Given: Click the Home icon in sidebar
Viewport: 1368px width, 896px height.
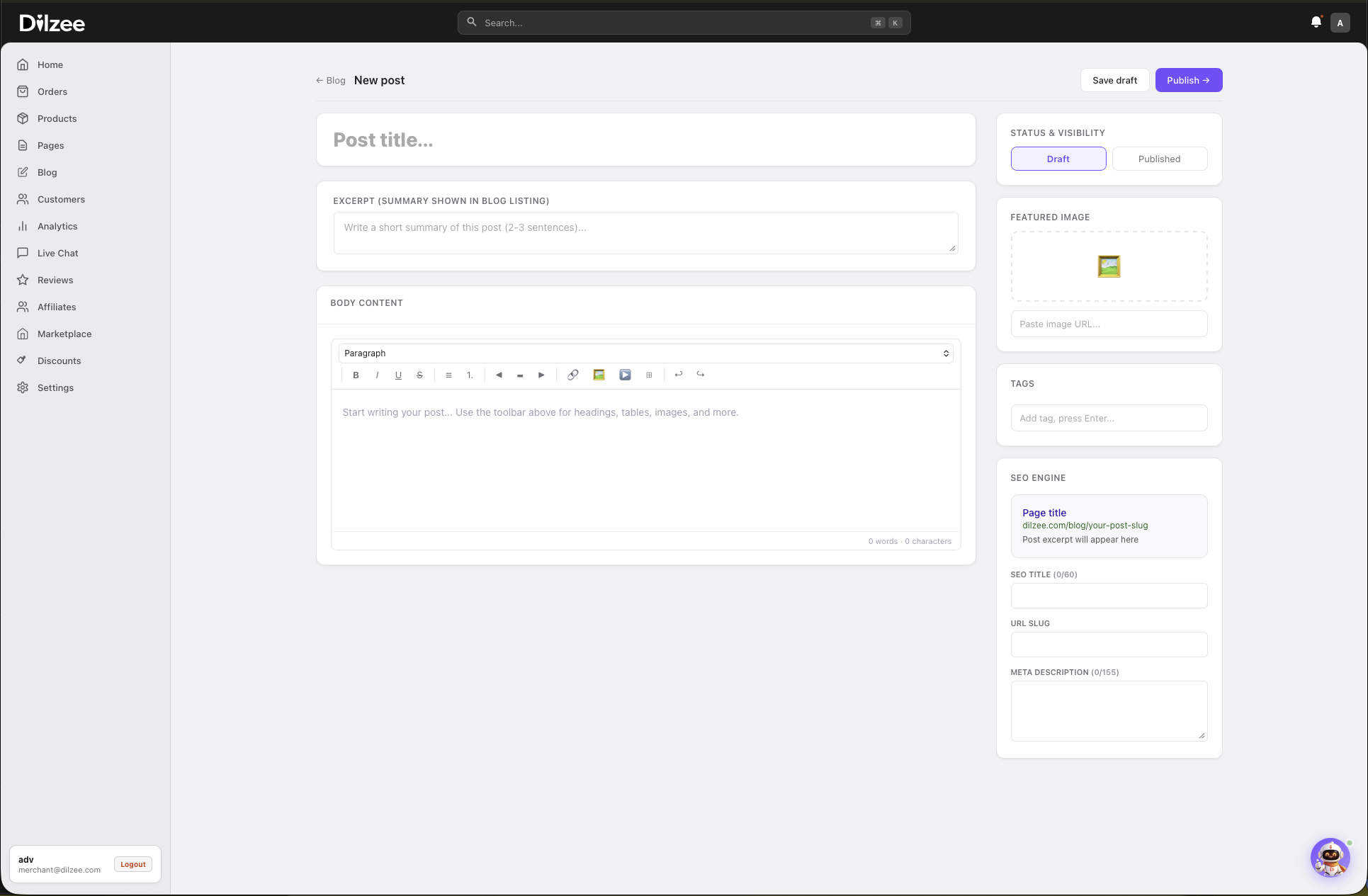Looking at the screenshot, I should [23, 64].
